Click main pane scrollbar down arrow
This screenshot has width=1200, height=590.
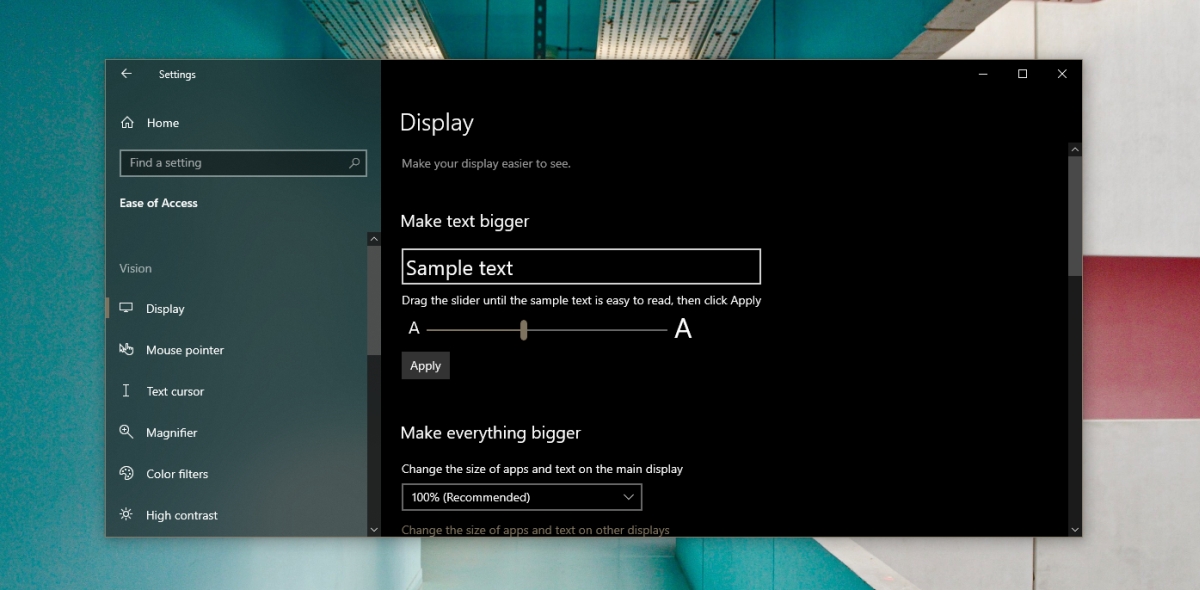point(1075,529)
